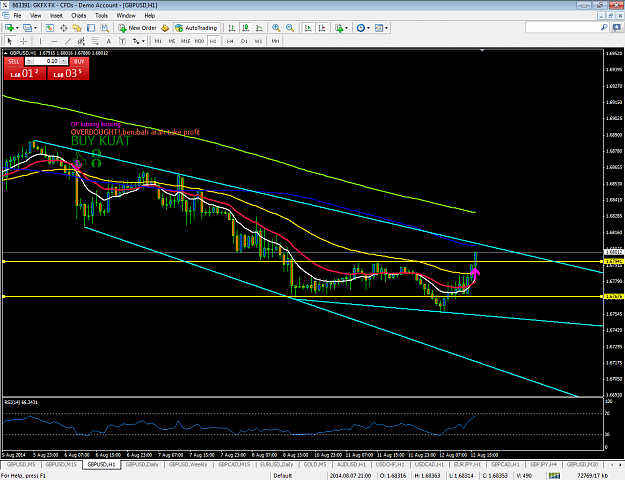Switch timeframe to H4
The height and width of the screenshot is (480, 625).
(230, 41)
